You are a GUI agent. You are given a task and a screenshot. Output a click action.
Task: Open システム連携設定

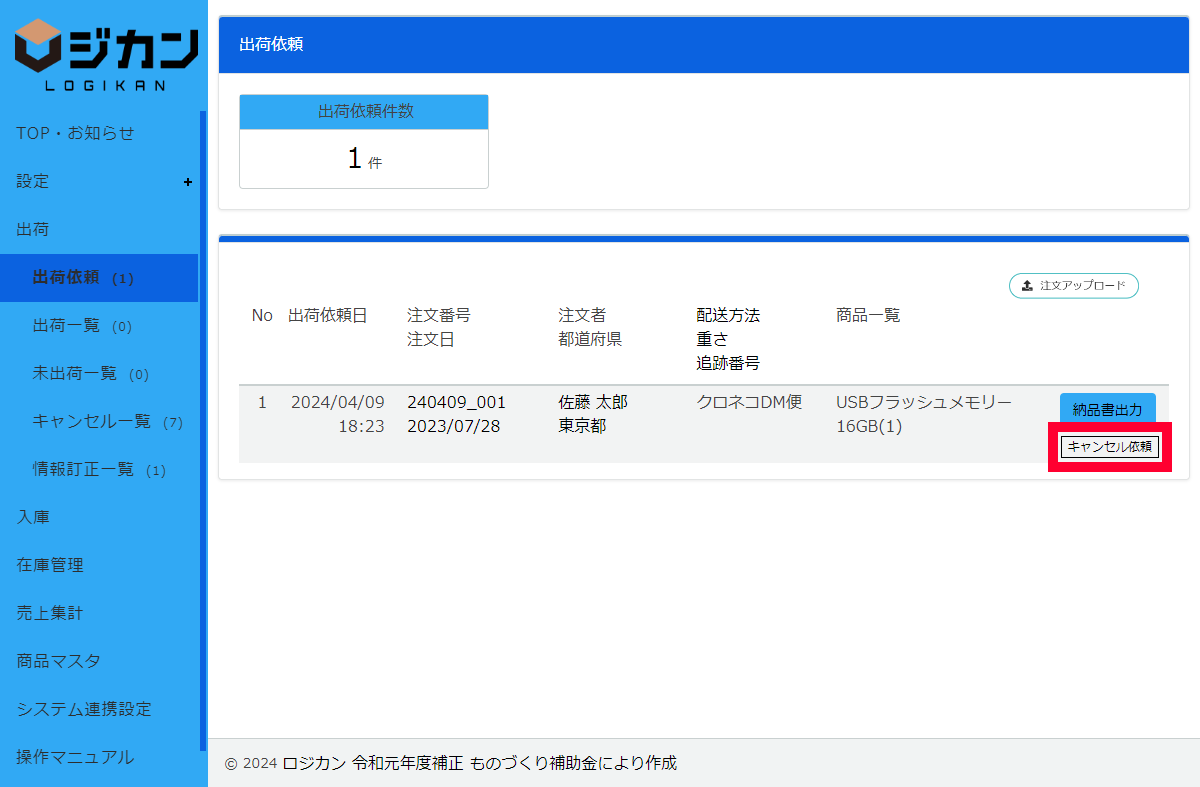click(x=84, y=709)
